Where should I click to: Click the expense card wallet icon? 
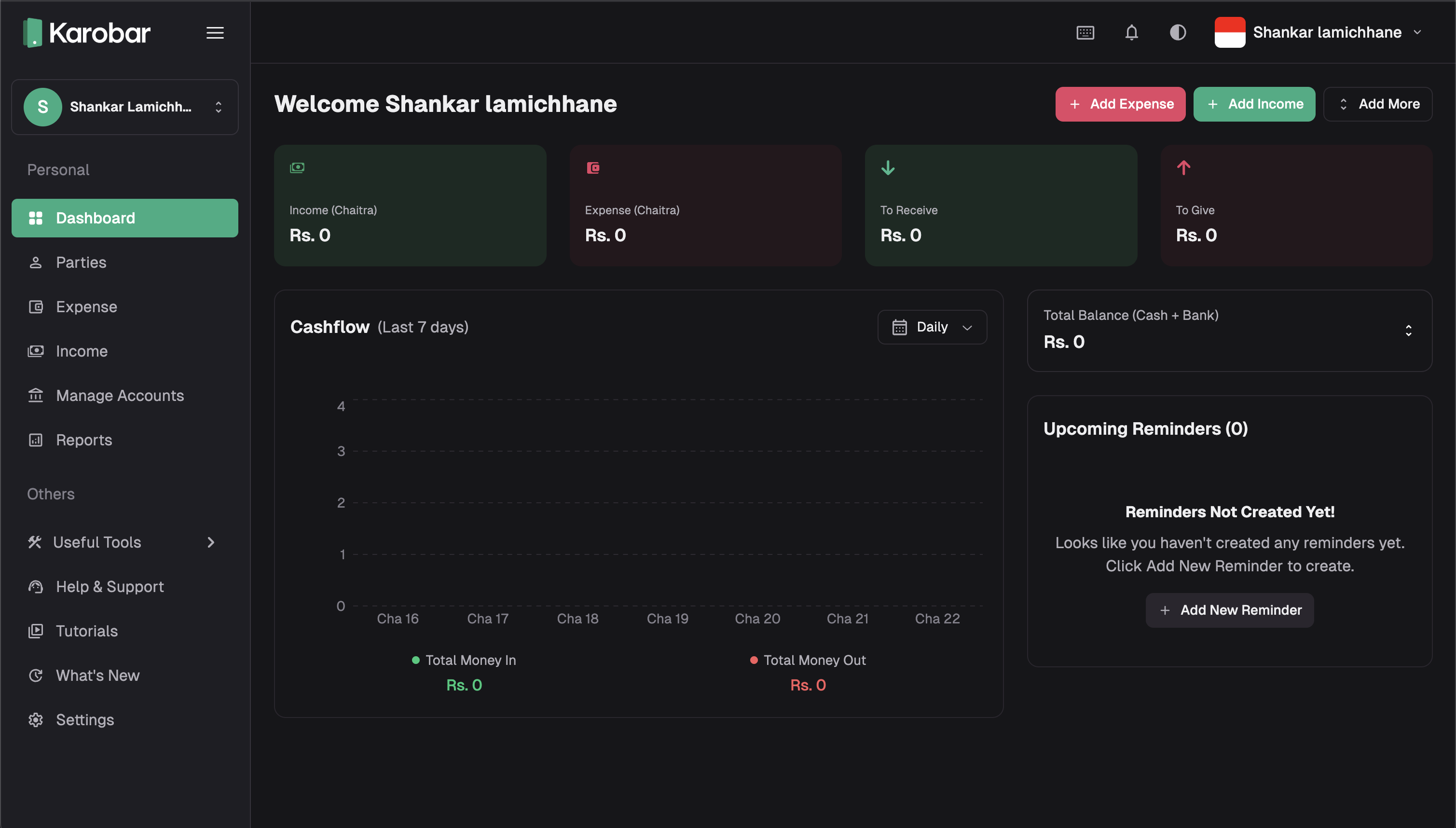click(593, 168)
